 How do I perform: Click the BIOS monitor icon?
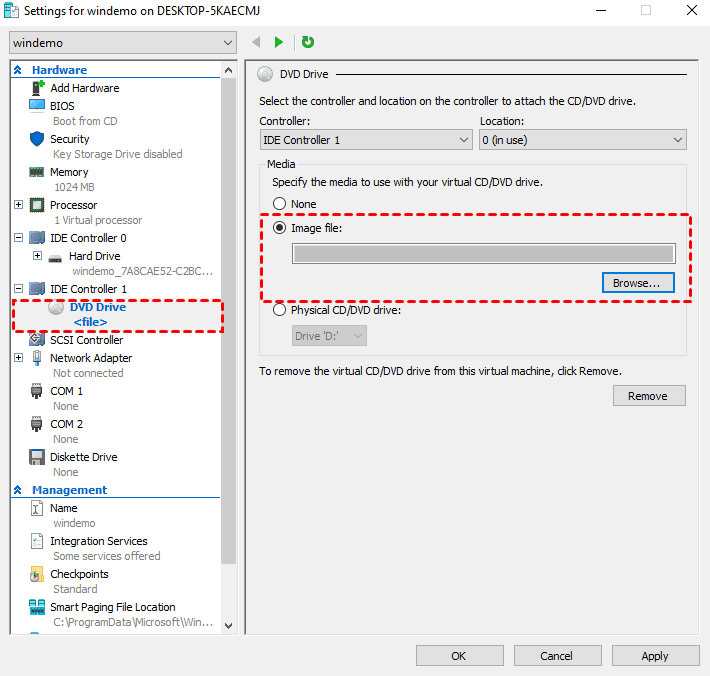37,105
